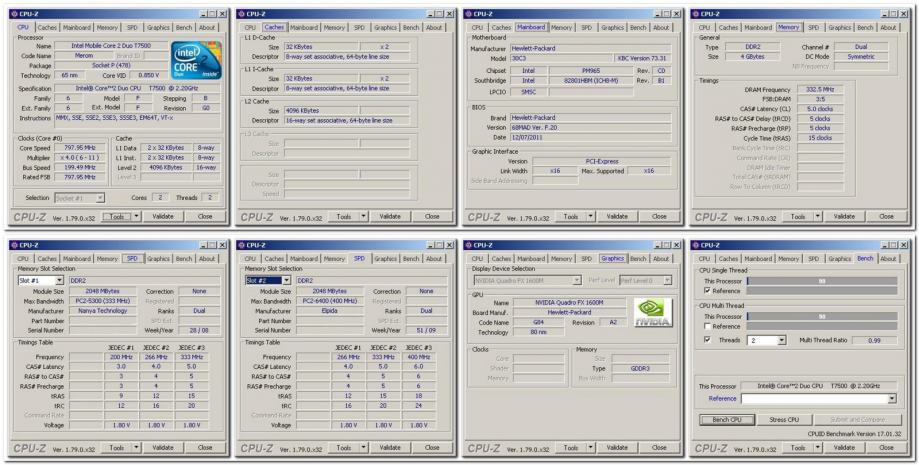Switch to the Caches tab in the Processor info window

click(x=47, y=28)
